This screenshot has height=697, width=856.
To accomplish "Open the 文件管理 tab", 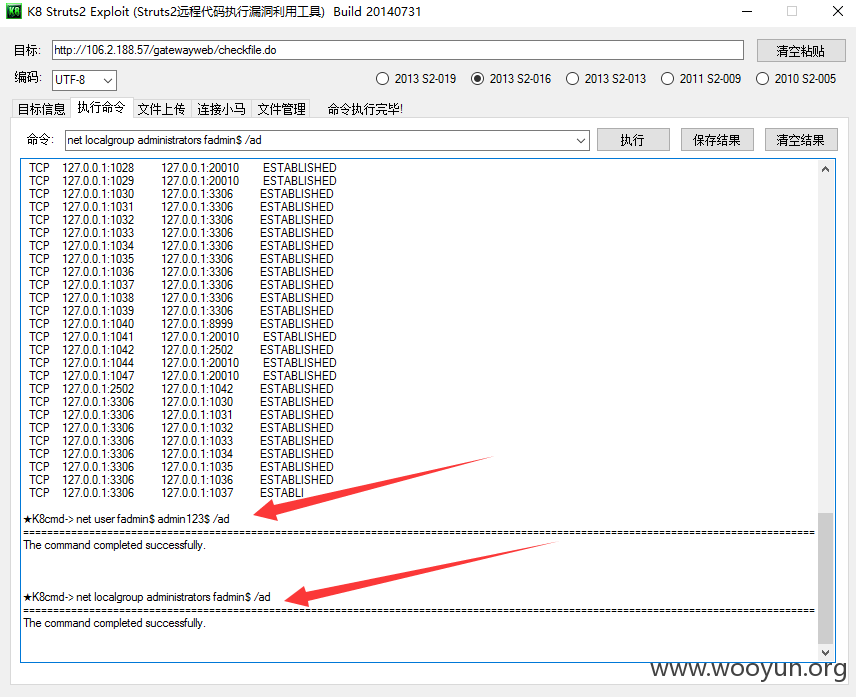I will tap(281, 109).
